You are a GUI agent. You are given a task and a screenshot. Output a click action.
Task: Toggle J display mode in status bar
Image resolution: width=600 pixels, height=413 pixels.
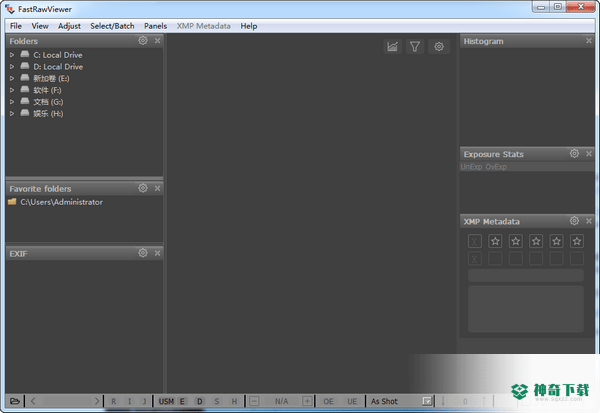[144, 401]
